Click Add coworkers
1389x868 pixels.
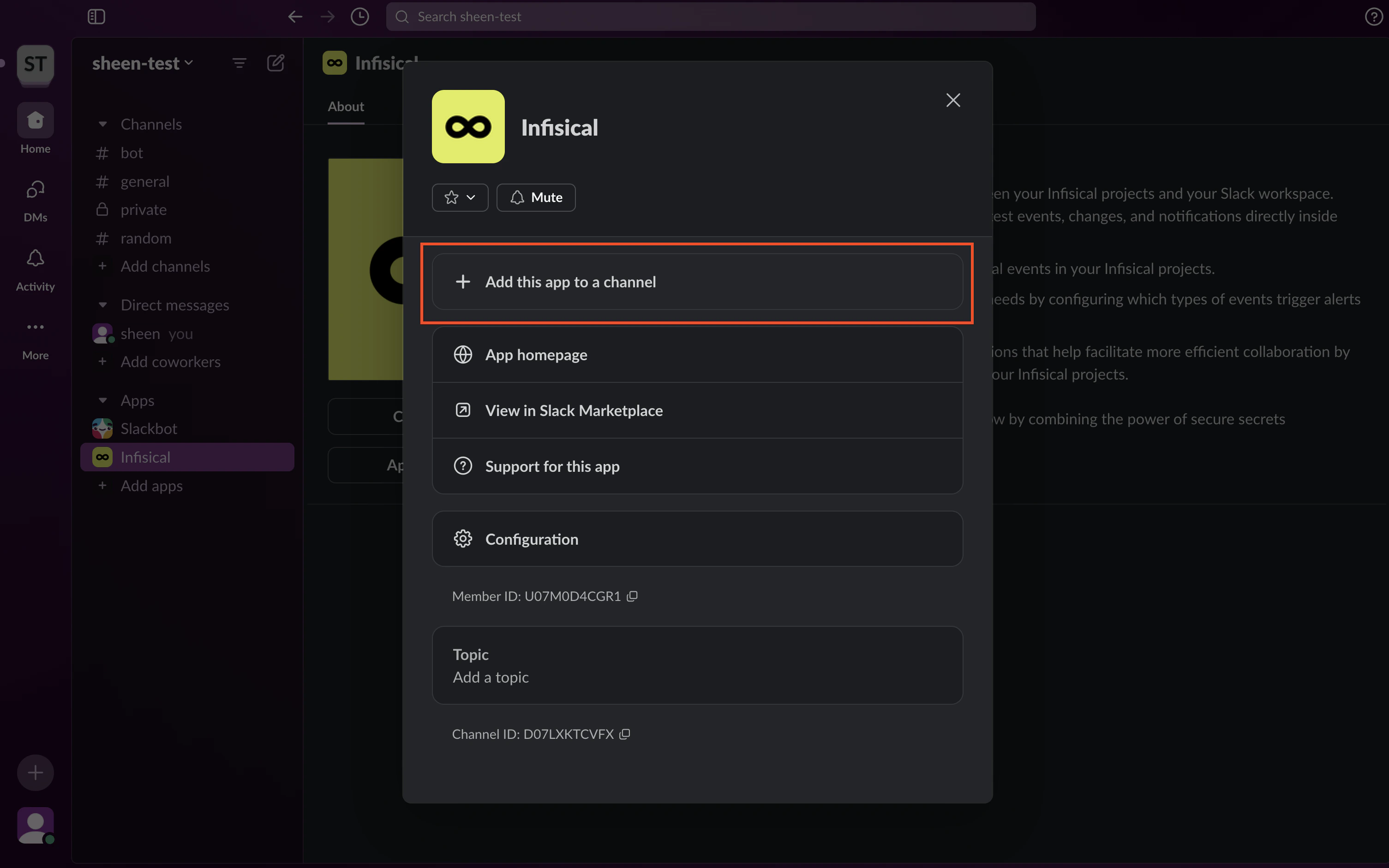tap(187, 362)
